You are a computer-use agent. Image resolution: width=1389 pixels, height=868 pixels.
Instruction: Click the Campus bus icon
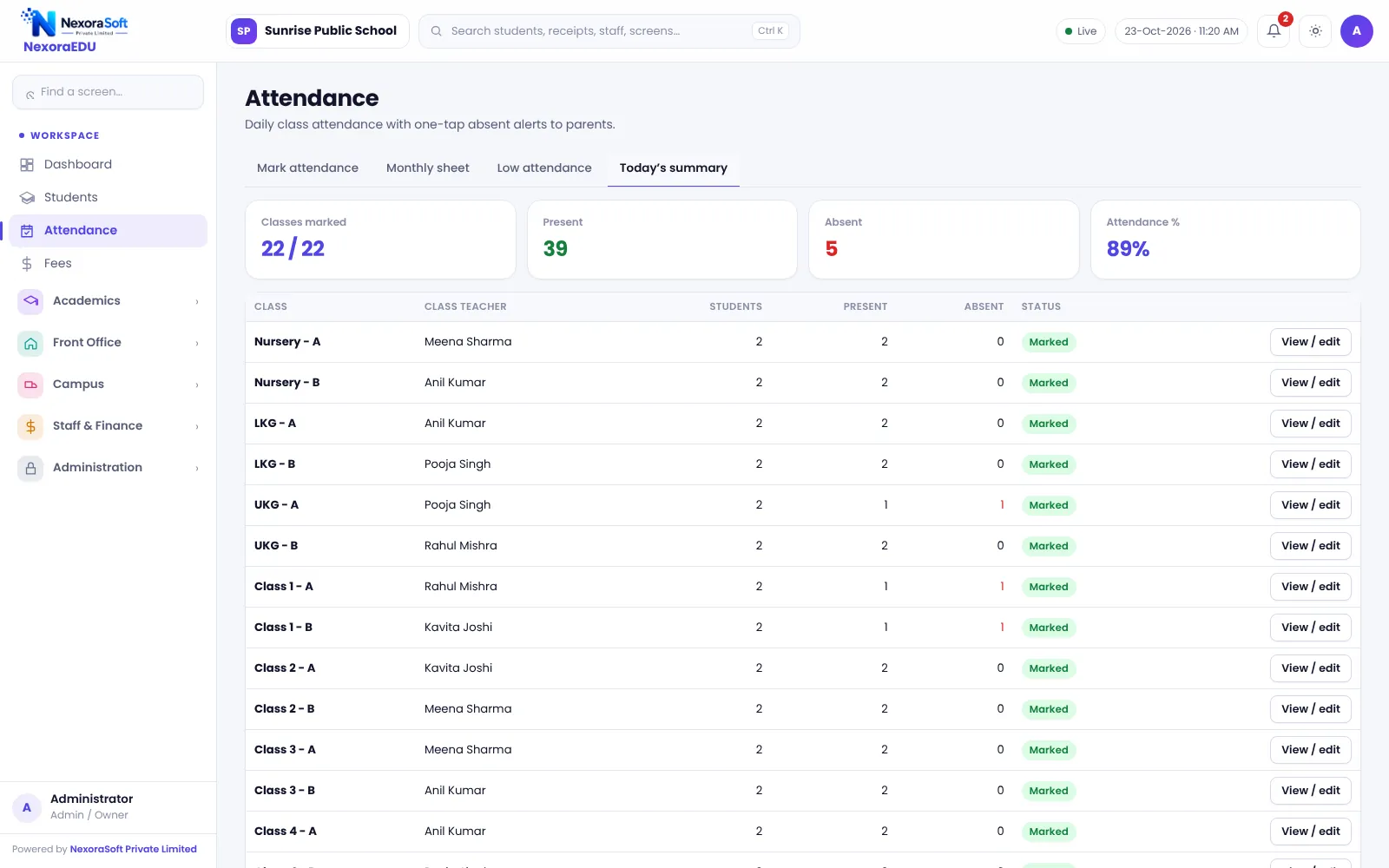click(30, 385)
